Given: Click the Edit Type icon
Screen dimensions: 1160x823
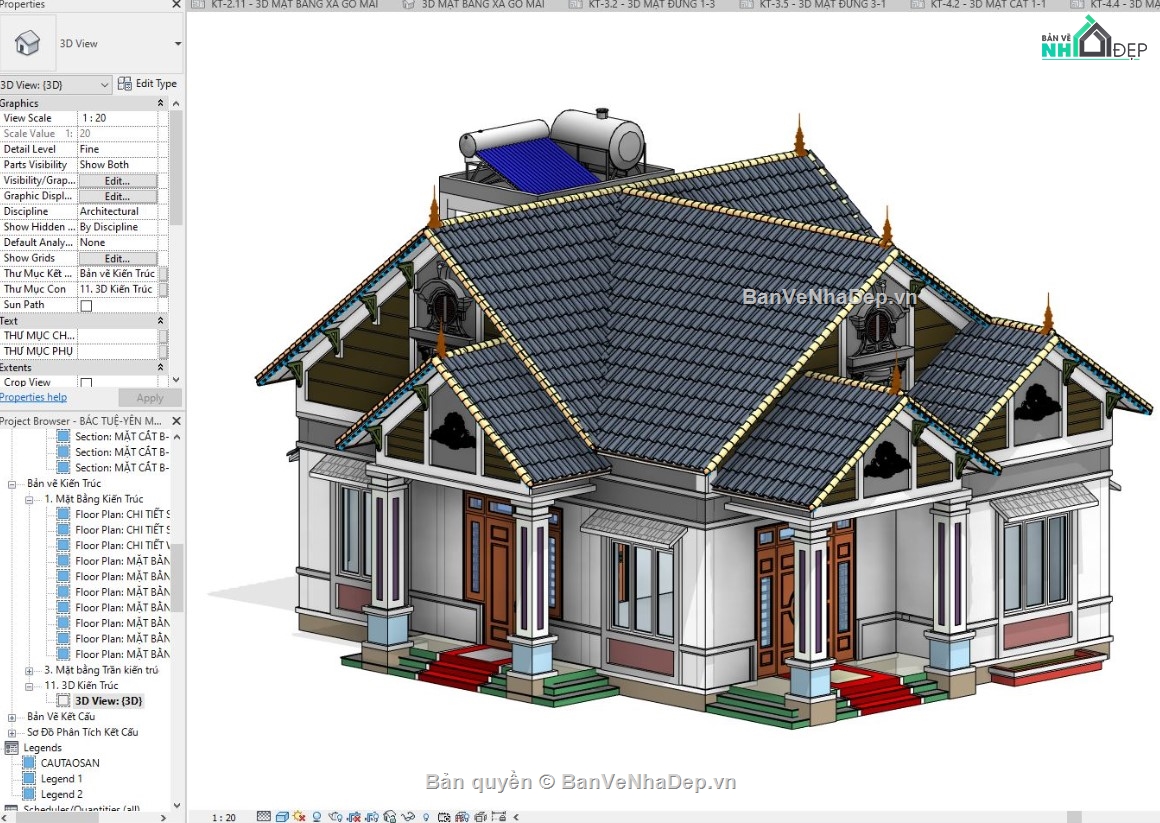Looking at the screenshot, I should click(x=124, y=84).
